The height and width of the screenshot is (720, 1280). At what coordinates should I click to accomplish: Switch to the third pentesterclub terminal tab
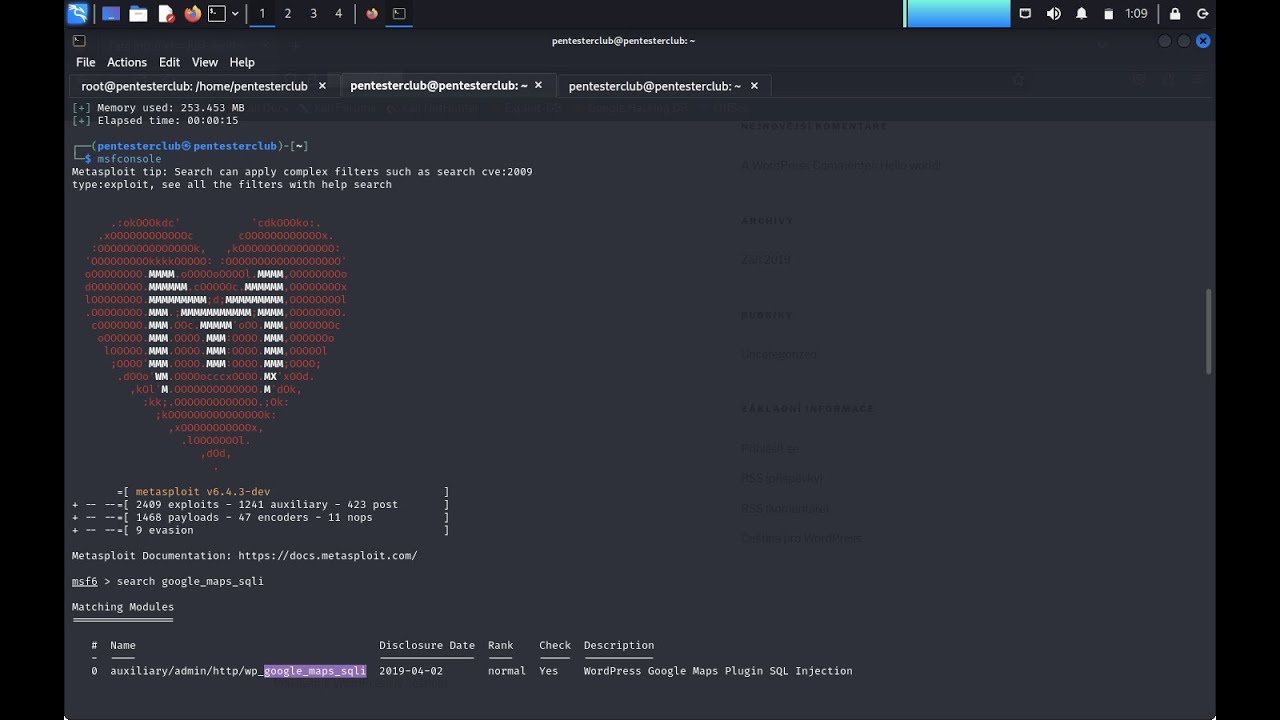point(655,86)
